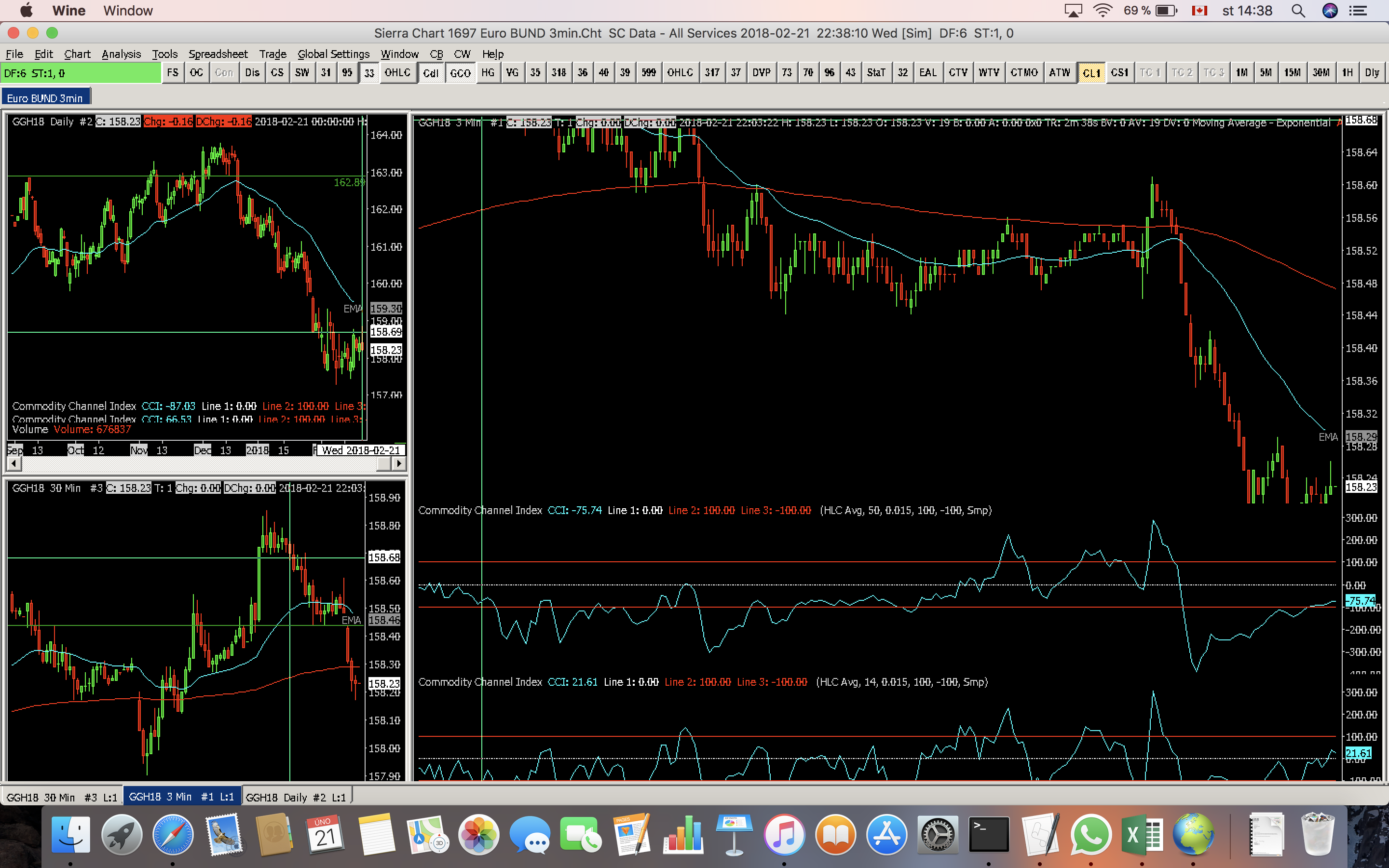1389x868 pixels.
Task: Toggle the GCO graph mode button
Action: (460, 73)
